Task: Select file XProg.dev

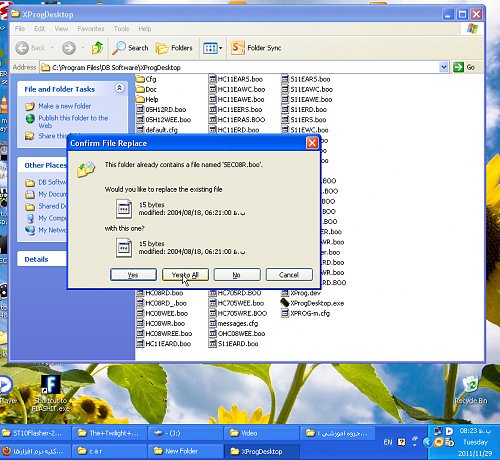Action: [x=301, y=293]
